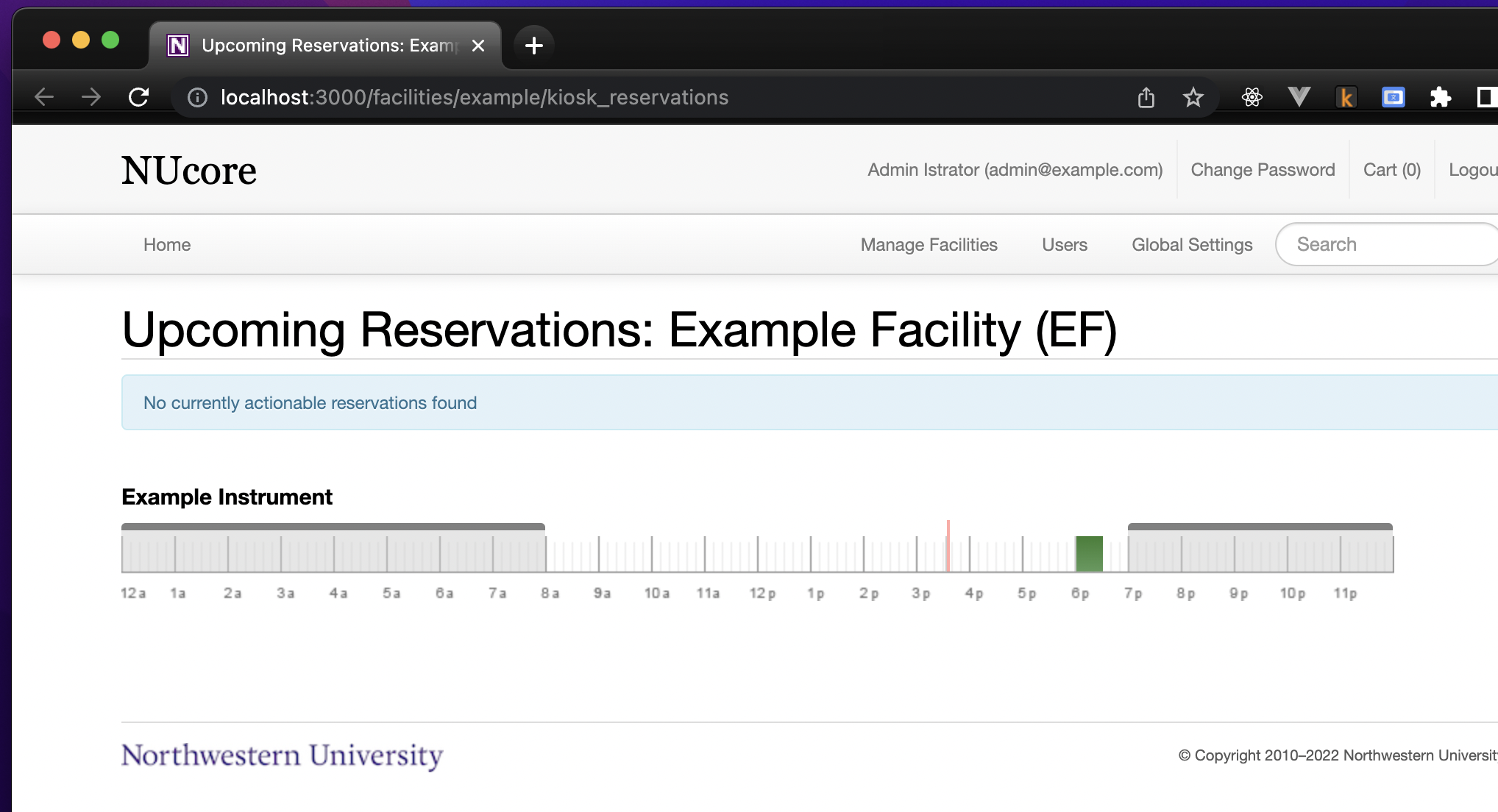Open the Vue devtools extension icon

coord(1299,97)
